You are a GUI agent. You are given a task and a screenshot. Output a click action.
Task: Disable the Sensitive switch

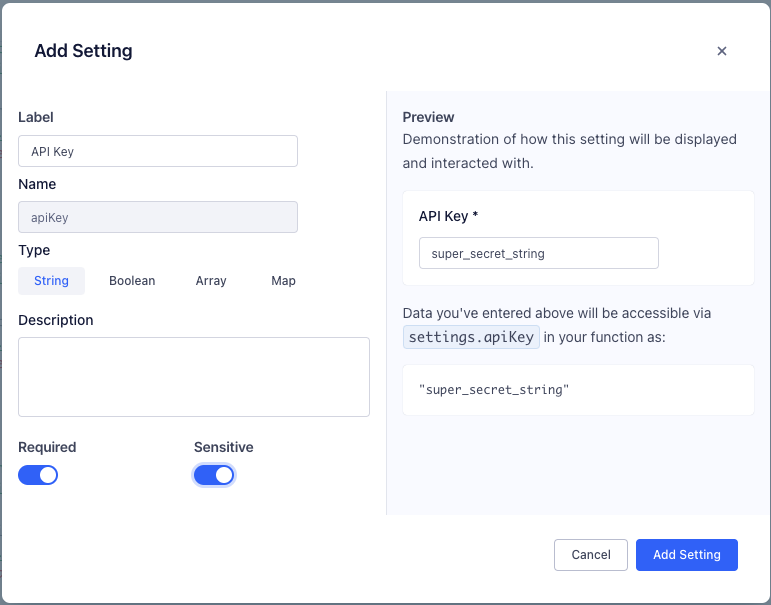click(214, 475)
